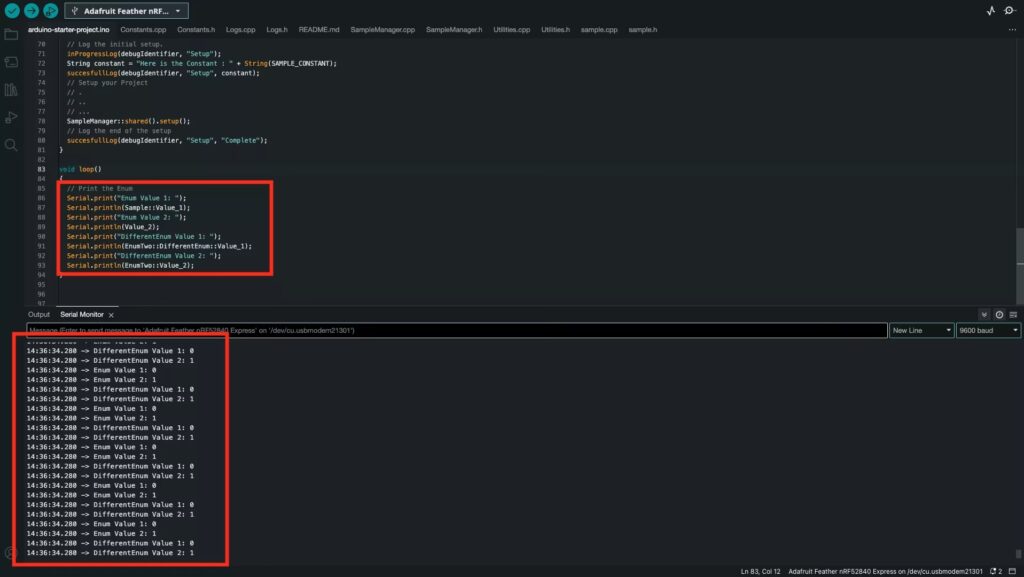Clear the Serial Monitor output
Viewport: 1024px width, 577px height.
tap(1013, 314)
